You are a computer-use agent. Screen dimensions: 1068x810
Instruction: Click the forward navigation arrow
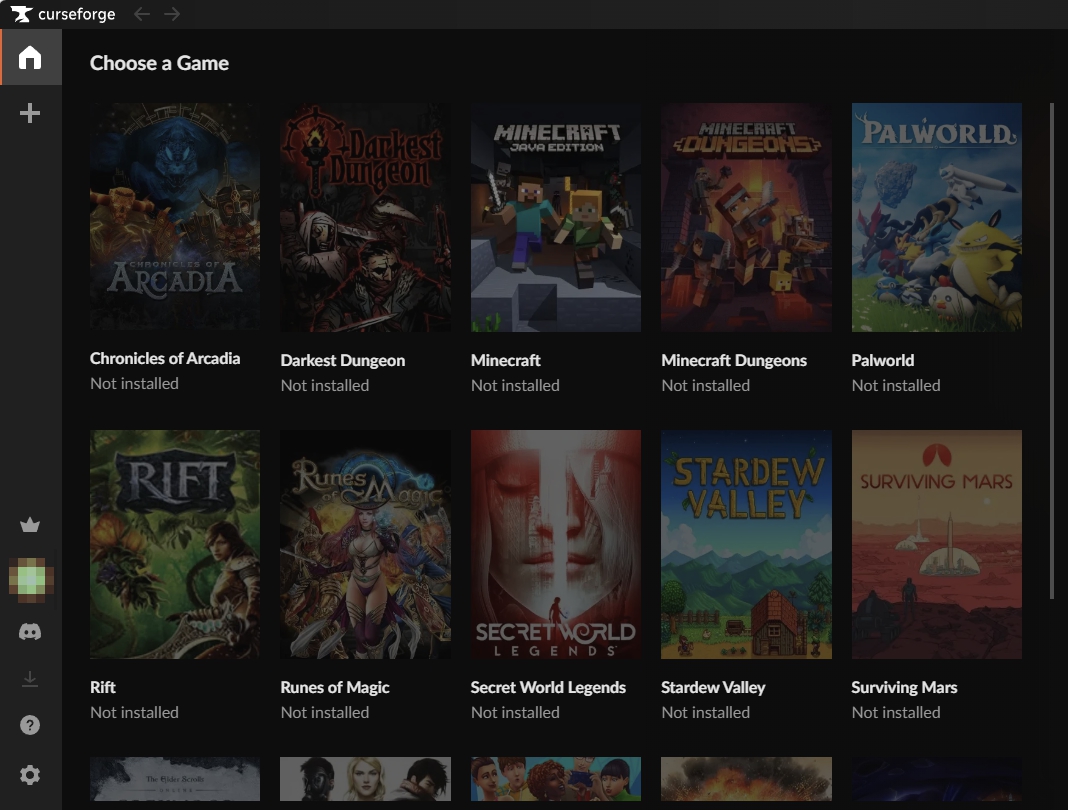[x=172, y=14]
